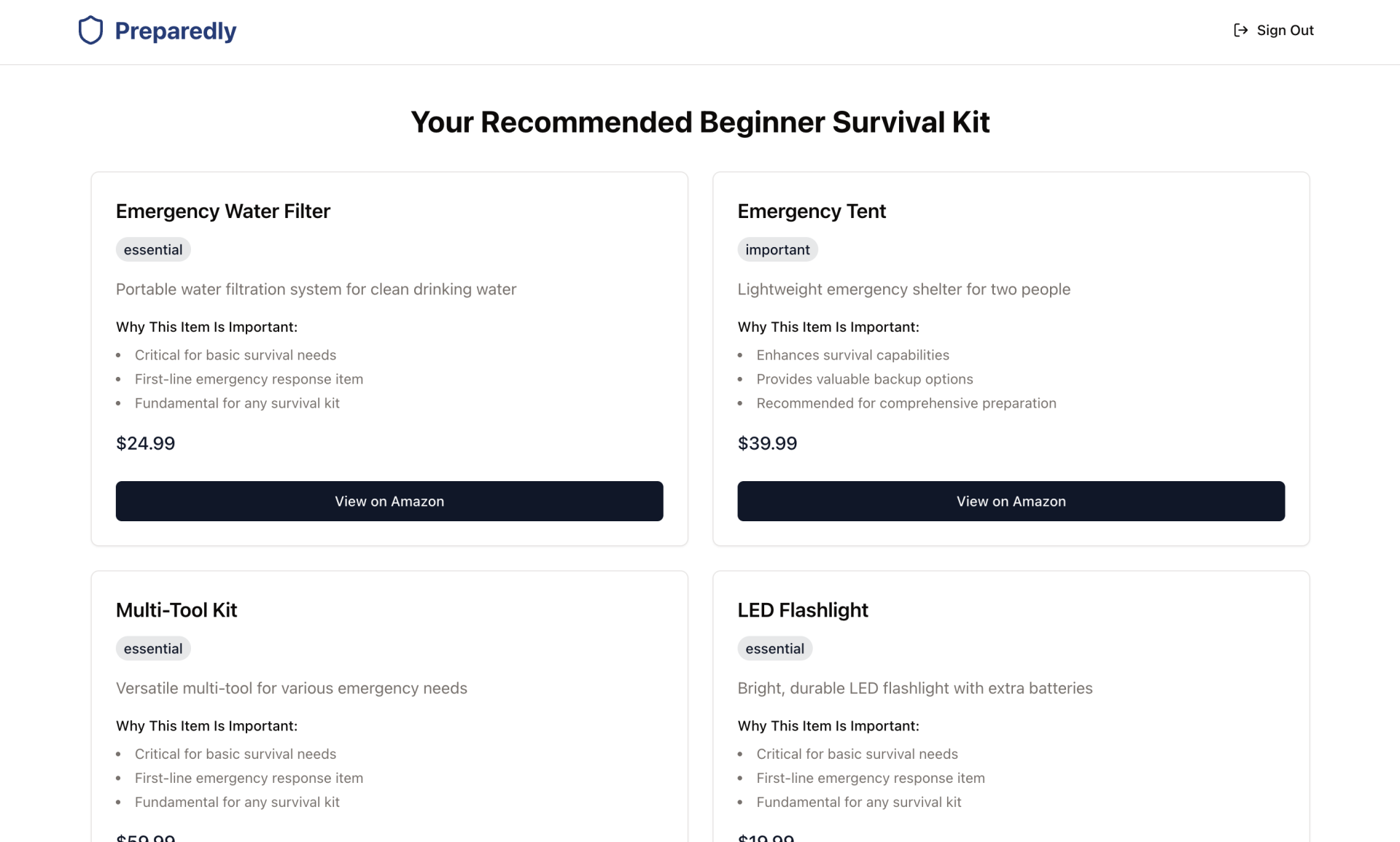The width and height of the screenshot is (1400, 842).
Task: Click the LED Flashlight card title
Action: 803,610
